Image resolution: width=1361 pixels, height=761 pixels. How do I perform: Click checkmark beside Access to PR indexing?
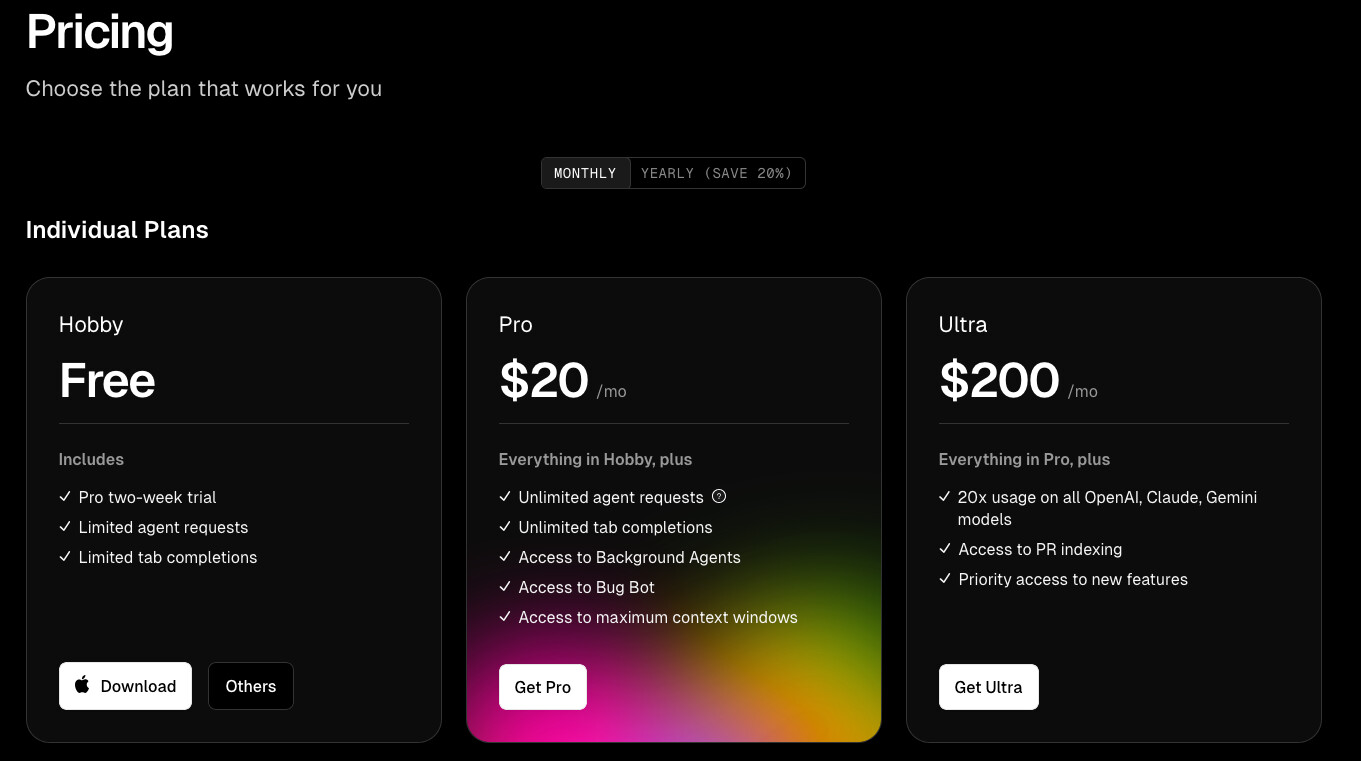tap(945, 548)
